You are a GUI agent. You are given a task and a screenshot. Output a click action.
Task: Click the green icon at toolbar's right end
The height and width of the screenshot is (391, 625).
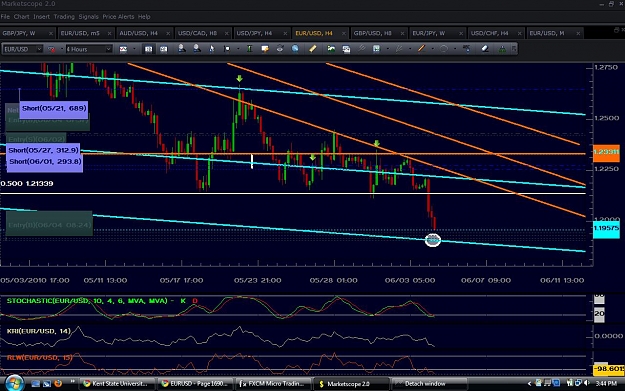[x=502, y=49]
